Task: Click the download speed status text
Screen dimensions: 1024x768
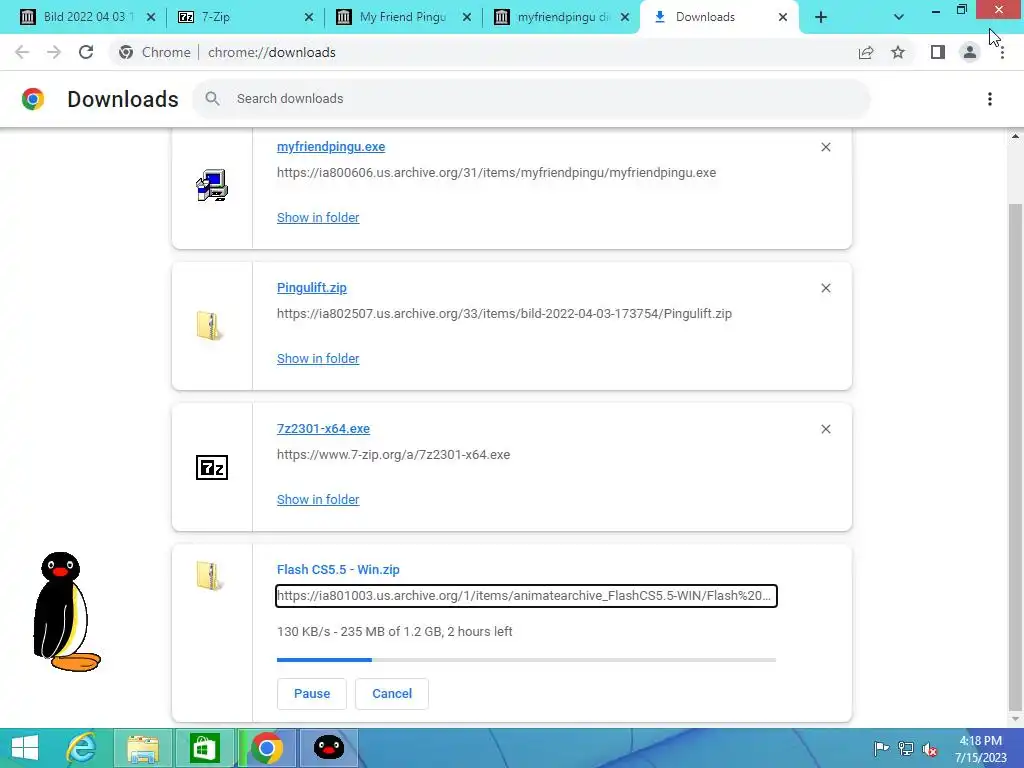Action: [394, 632]
